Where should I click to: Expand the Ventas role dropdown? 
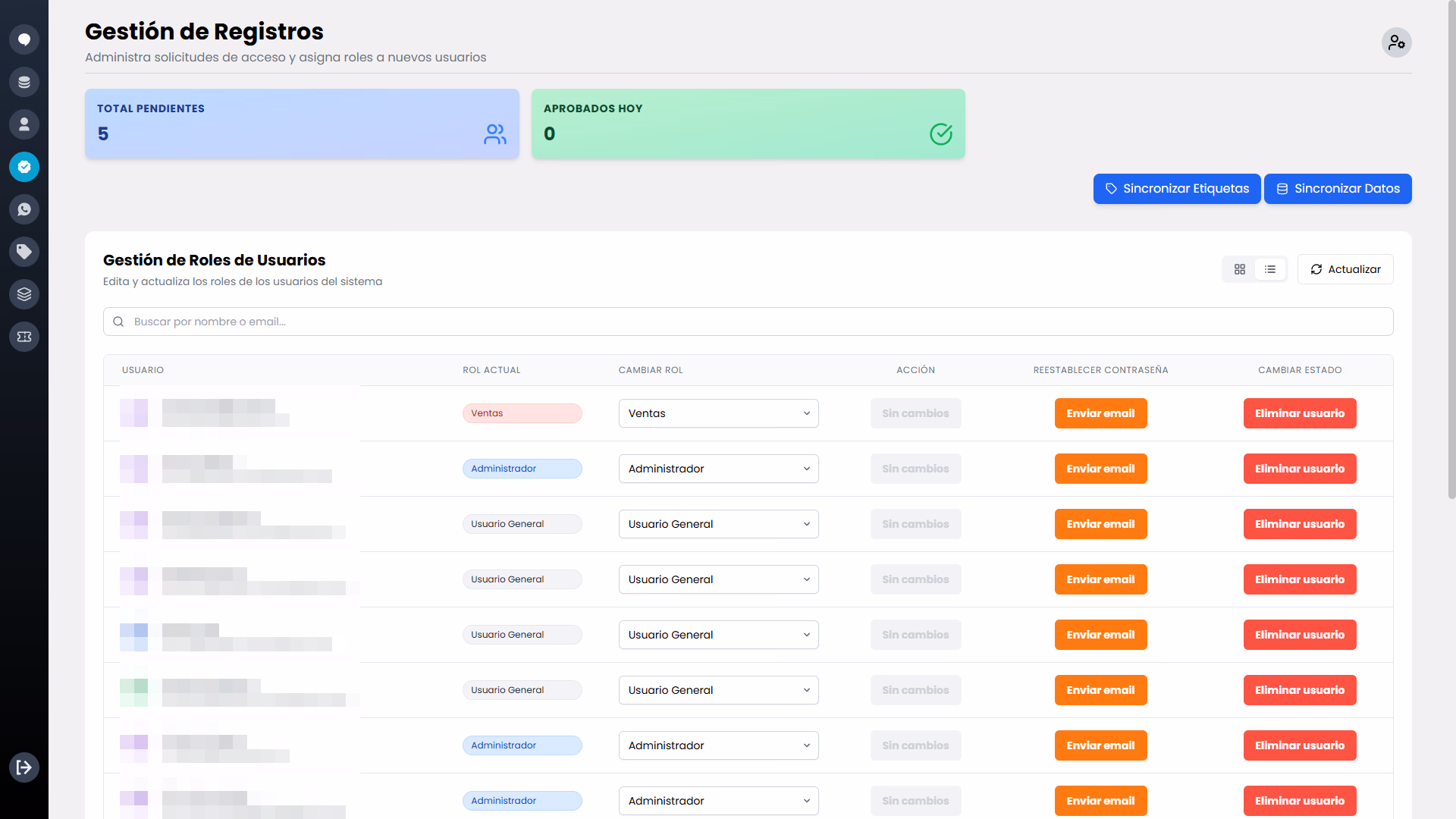coord(718,413)
